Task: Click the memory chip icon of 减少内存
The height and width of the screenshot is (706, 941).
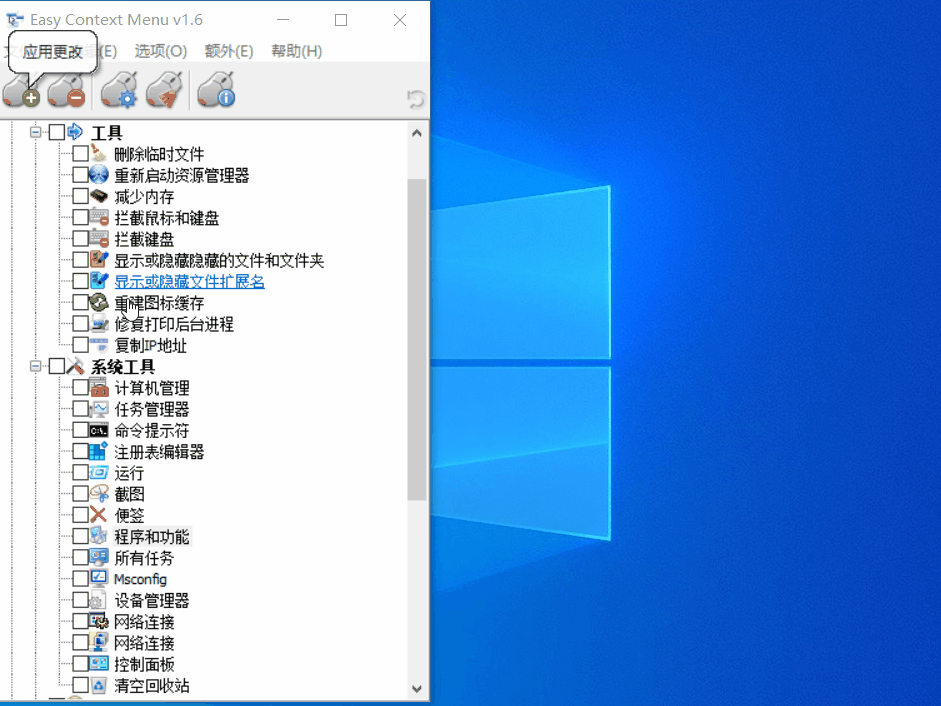Action: pos(99,196)
